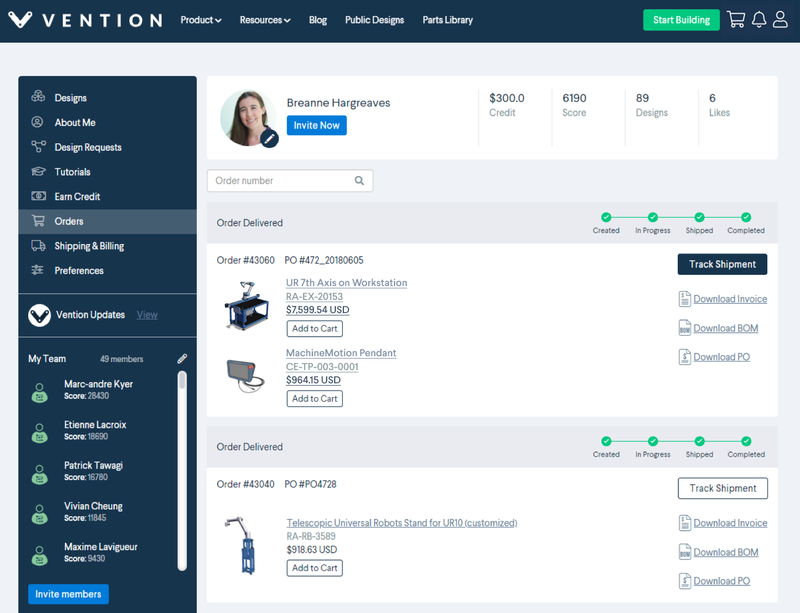The image size is (800, 613).
Task: Download Invoice for order #43060
Action: (x=730, y=299)
